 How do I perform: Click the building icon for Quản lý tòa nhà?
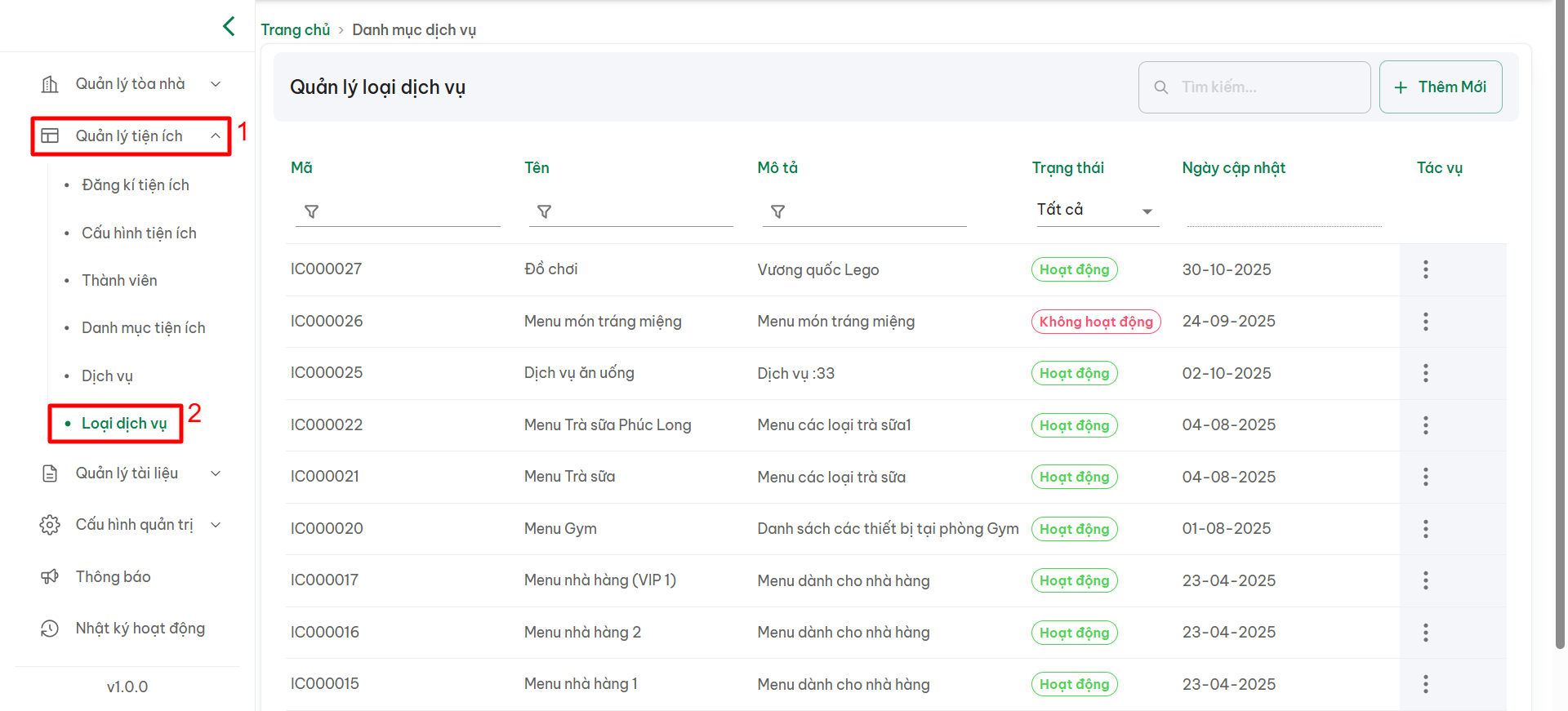[x=50, y=84]
